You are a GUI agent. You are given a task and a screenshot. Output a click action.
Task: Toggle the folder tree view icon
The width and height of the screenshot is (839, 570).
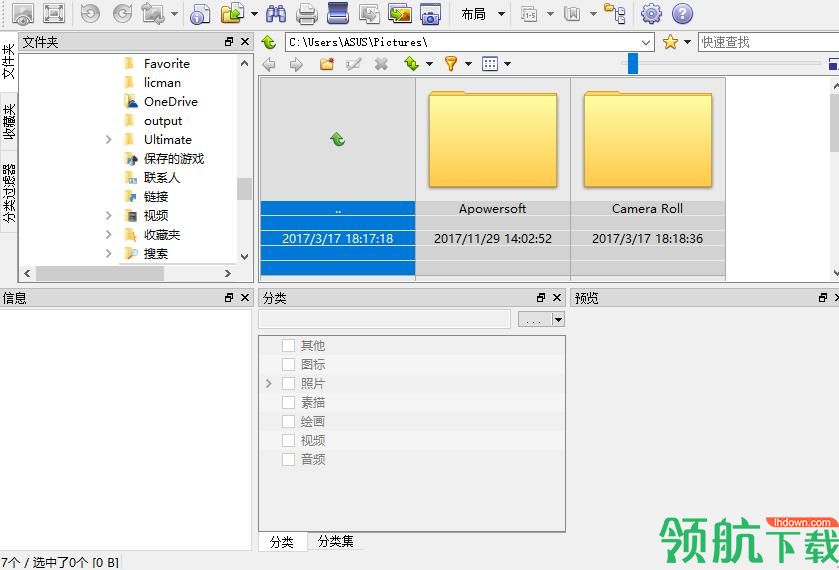tap(615, 14)
